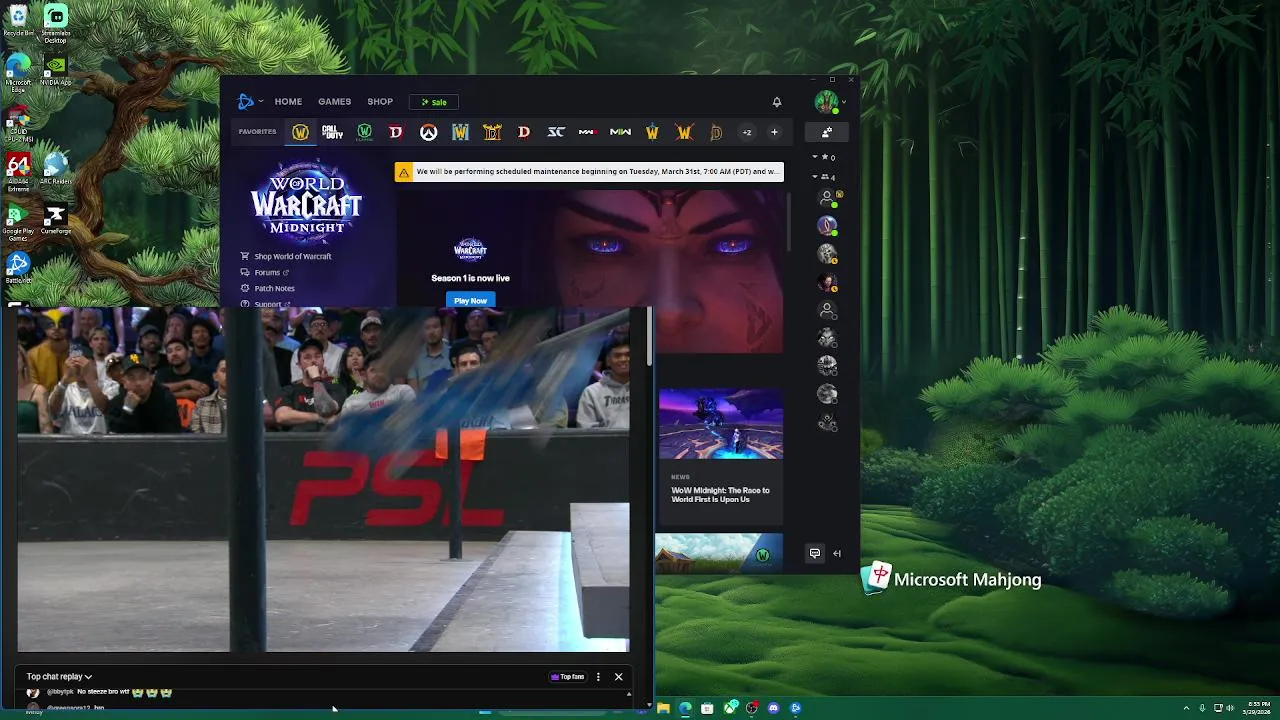Viewport: 1280px width, 720px height.
Task: Open Google Play Games desktop shortcut
Action: click(18, 222)
